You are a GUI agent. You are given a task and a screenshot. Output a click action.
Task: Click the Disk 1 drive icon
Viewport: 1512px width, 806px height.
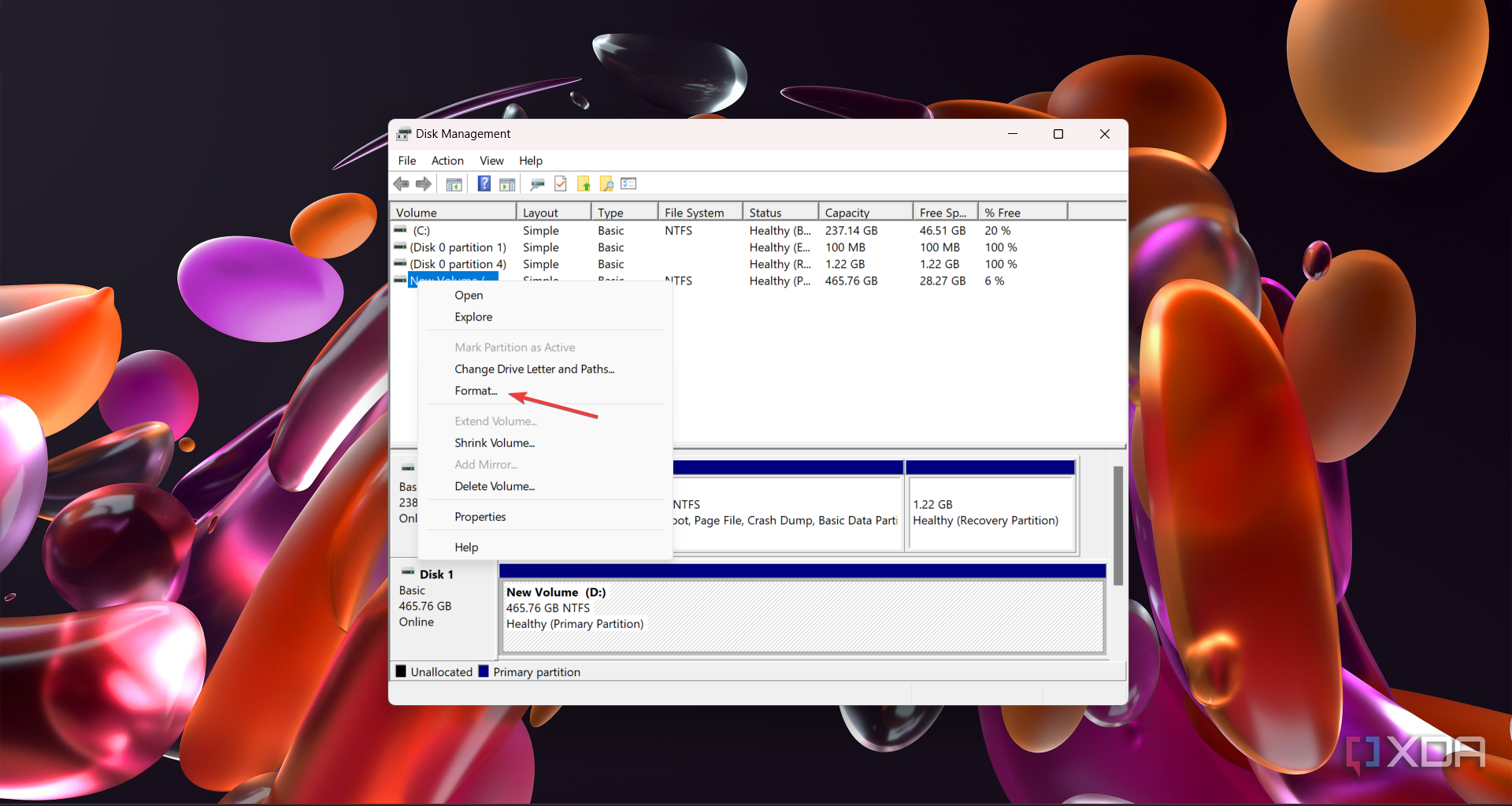pos(408,573)
